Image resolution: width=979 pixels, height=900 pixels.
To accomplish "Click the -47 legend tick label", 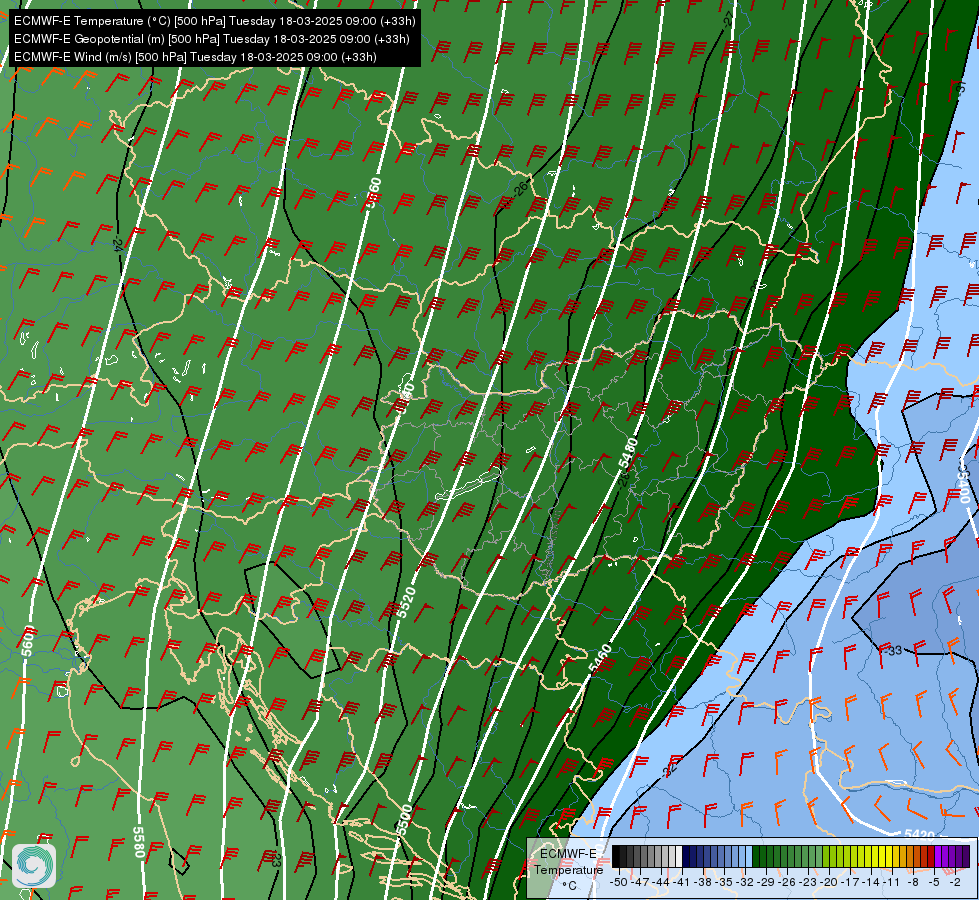I will tap(640, 882).
